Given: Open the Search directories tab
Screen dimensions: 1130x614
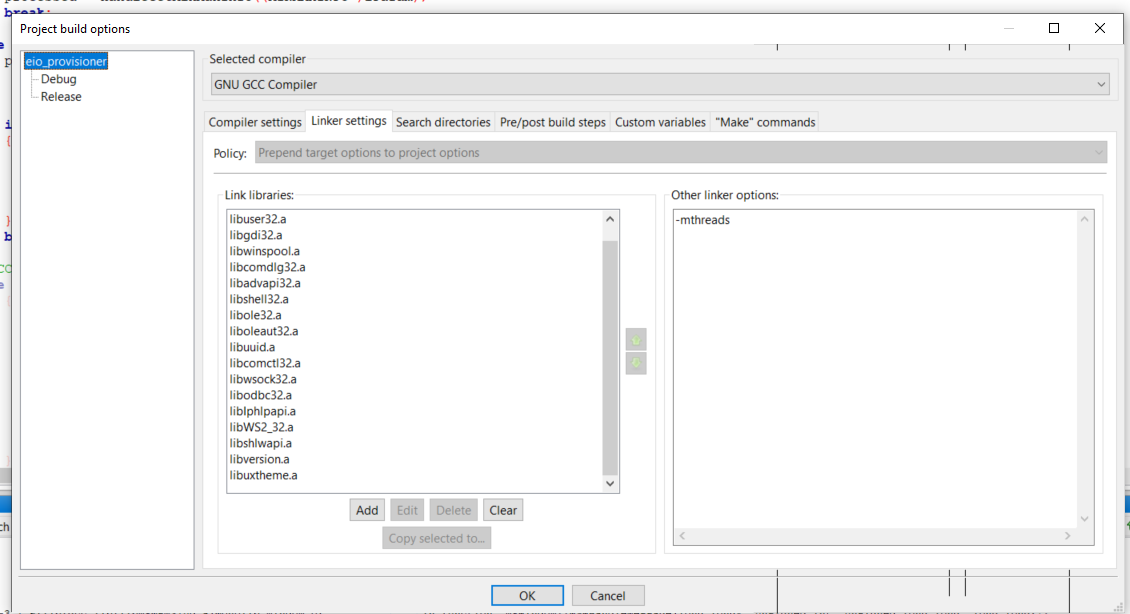Looking at the screenshot, I should pos(443,121).
